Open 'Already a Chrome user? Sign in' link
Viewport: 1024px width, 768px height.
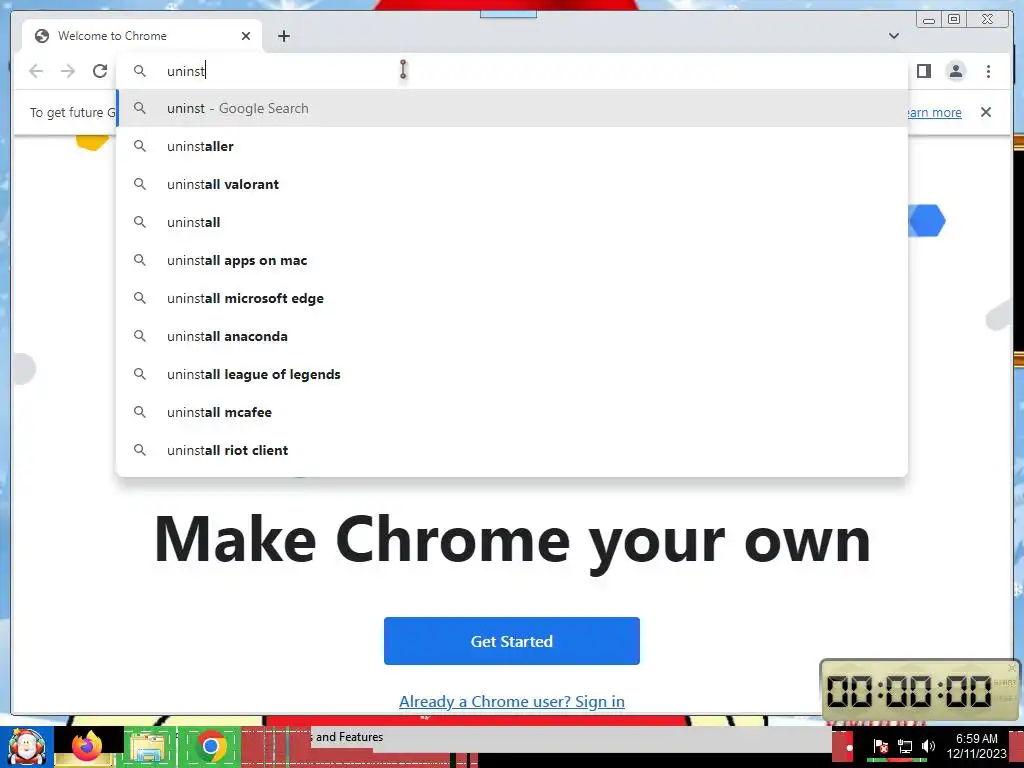click(512, 701)
